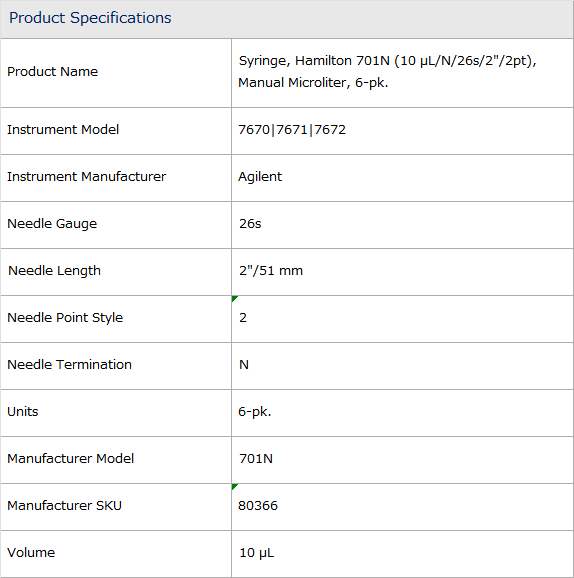Select the Instrument Model label

tap(63, 130)
